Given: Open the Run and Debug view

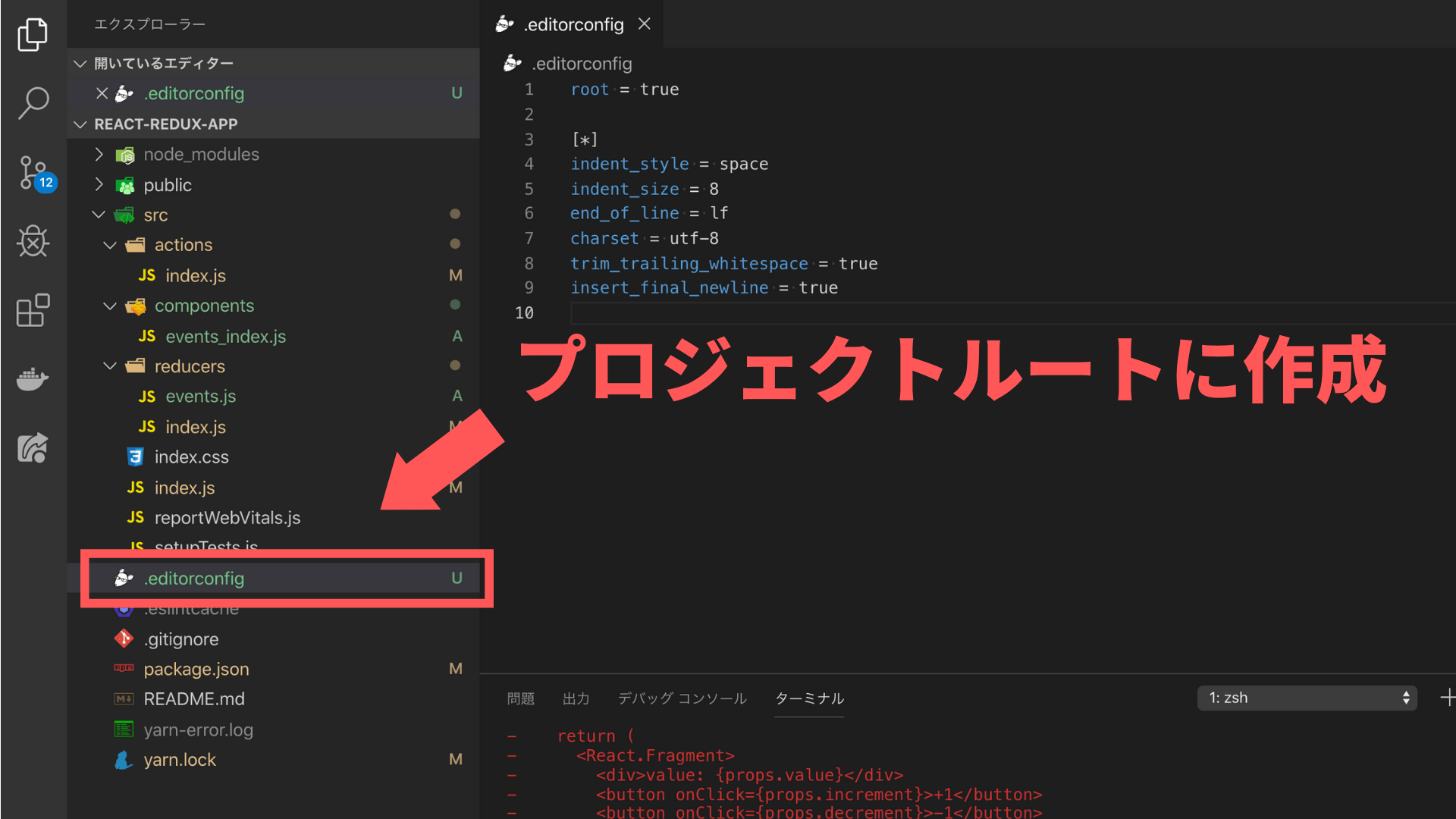Looking at the screenshot, I should click(33, 241).
